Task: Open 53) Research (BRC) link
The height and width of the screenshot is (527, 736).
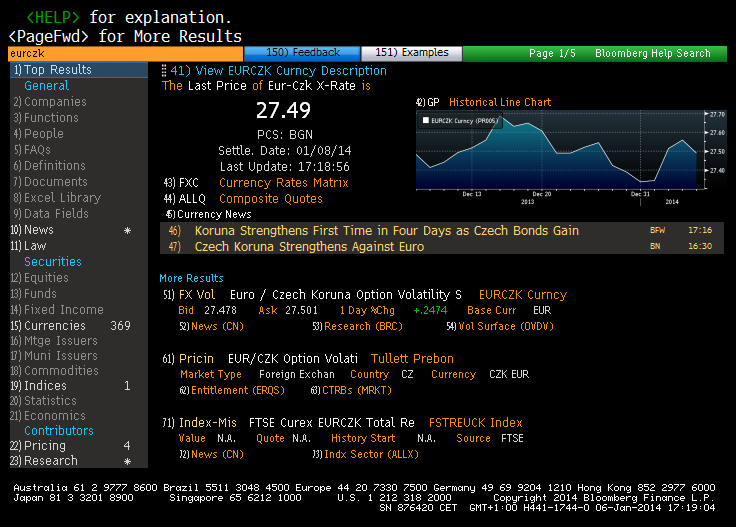Action: pyautogui.click(x=357, y=327)
